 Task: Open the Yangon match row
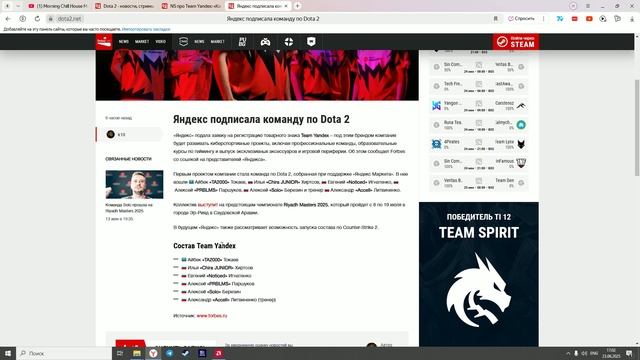[479, 106]
